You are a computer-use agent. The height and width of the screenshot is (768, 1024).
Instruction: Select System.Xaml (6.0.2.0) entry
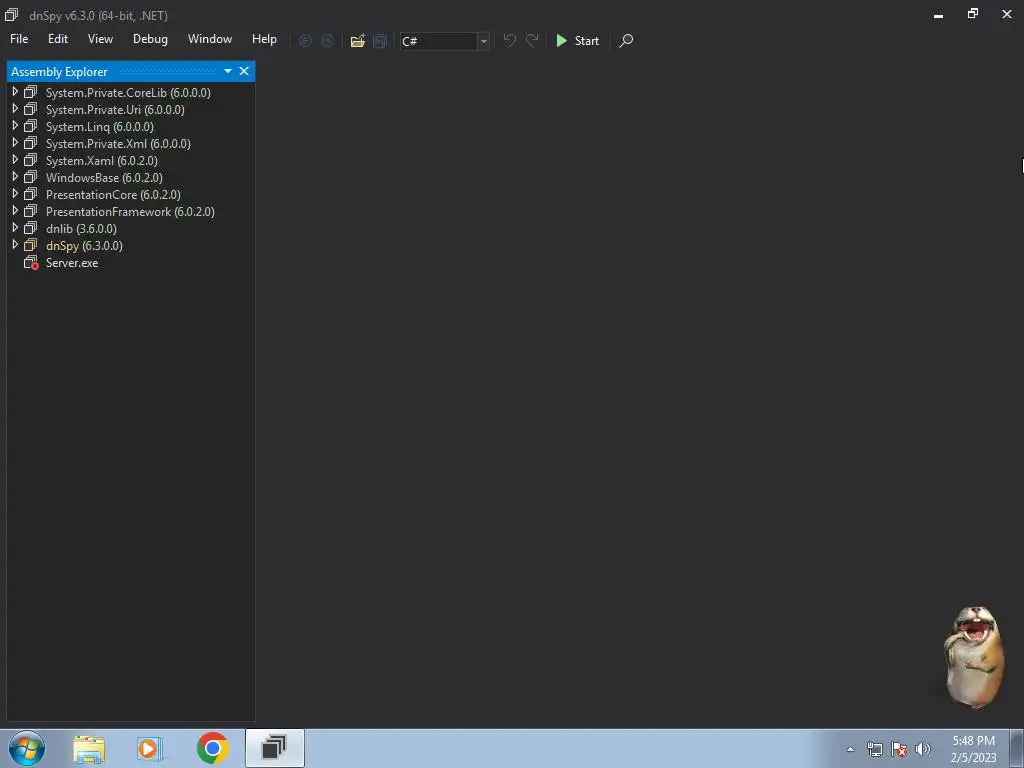[x=101, y=161]
